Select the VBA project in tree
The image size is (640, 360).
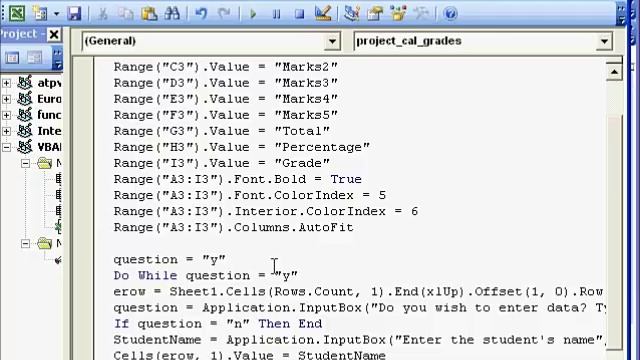[x=49, y=147]
